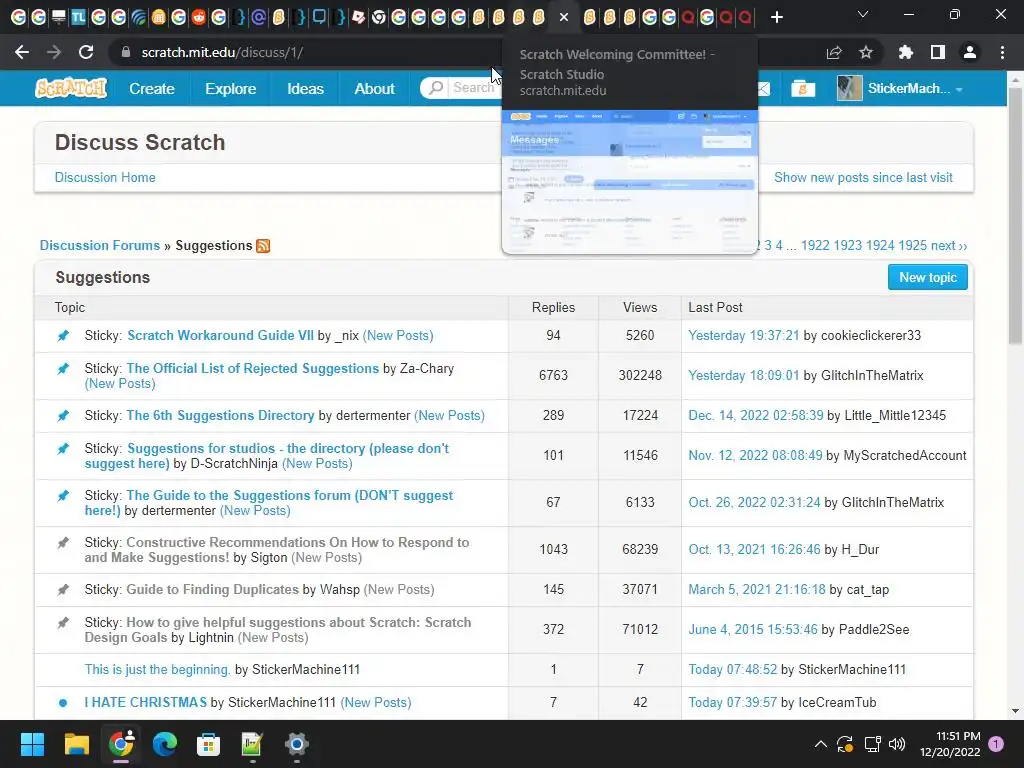Go back to previous page
1024x768 pixels.
[22, 52]
